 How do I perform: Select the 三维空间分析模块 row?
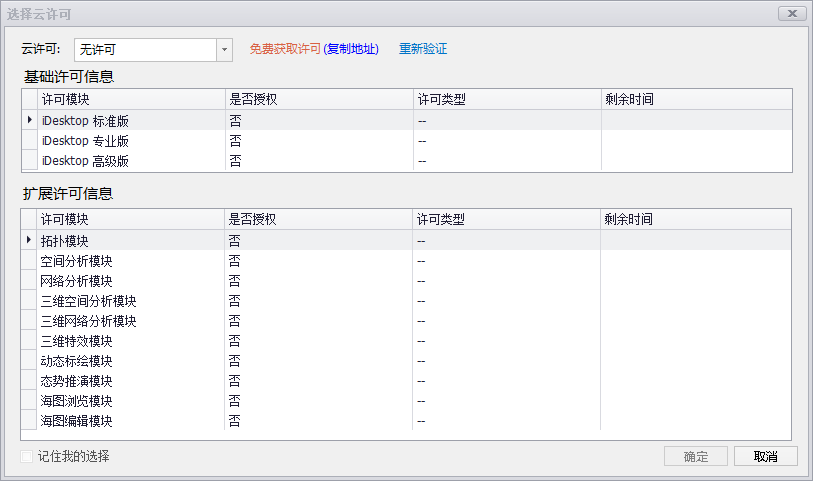click(406, 301)
